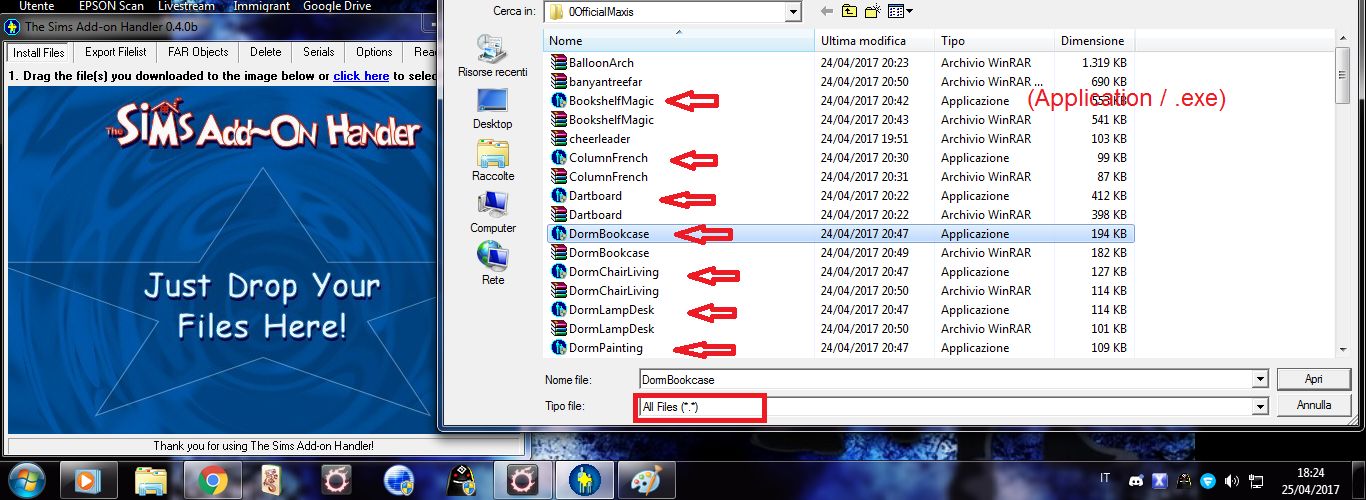Switch to the Export Filelist tab

click(116, 52)
